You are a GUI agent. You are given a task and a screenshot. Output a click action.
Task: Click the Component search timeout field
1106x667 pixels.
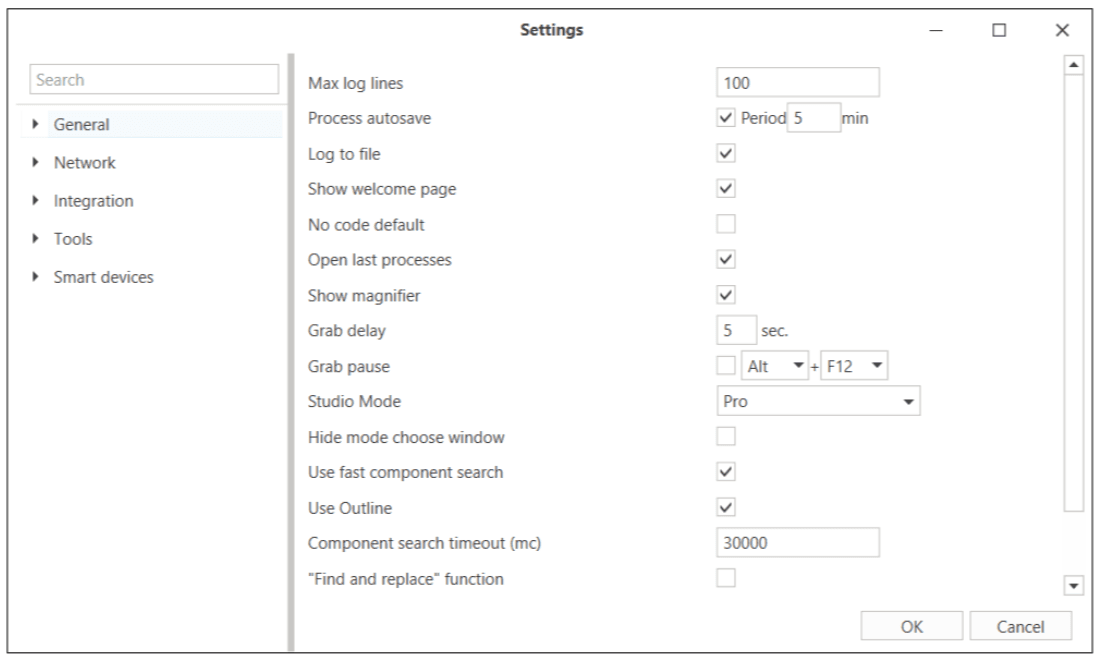click(798, 542)
